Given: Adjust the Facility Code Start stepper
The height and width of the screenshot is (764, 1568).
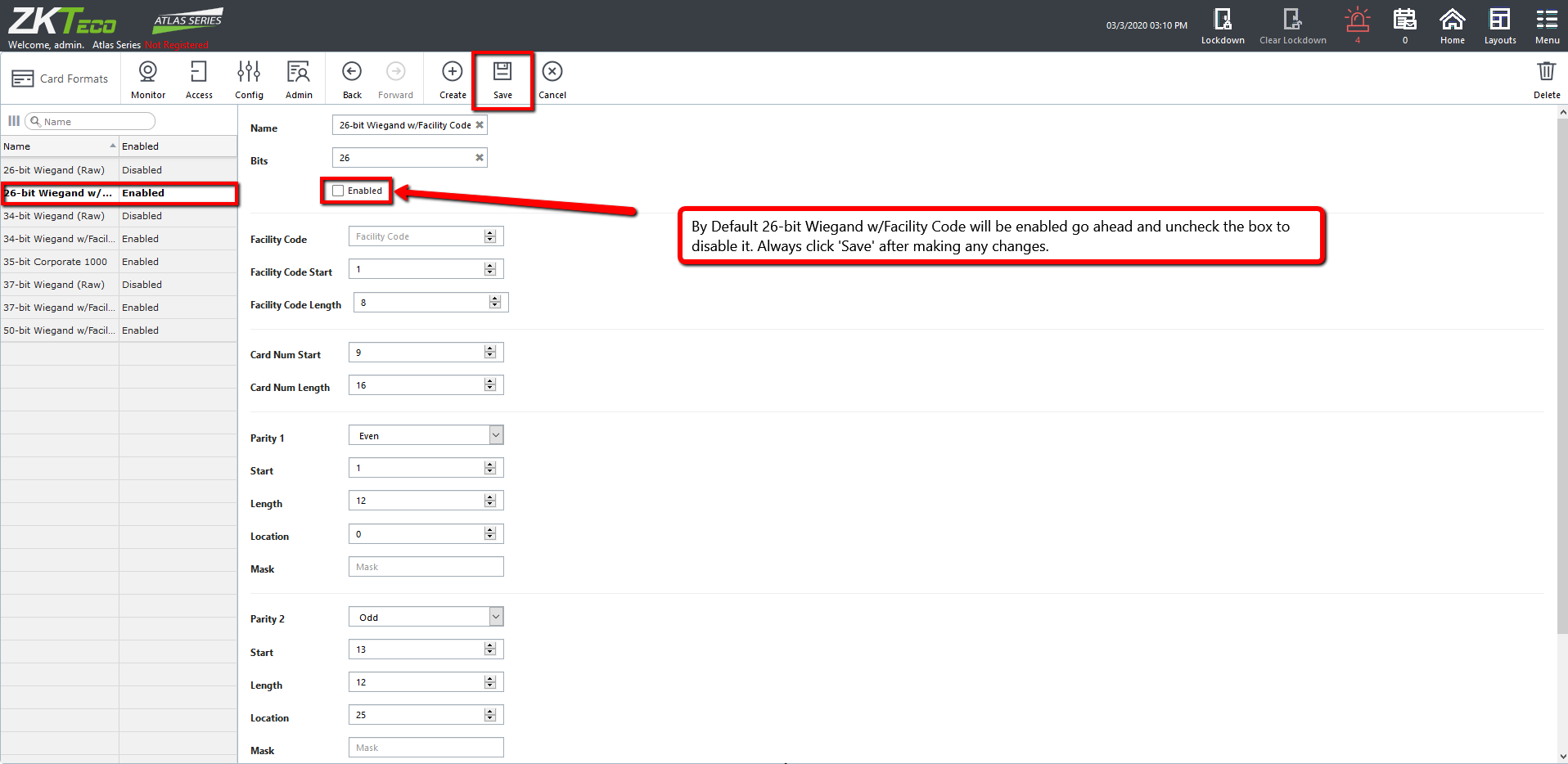Looking at the screenshot, I should coord(490,269).
